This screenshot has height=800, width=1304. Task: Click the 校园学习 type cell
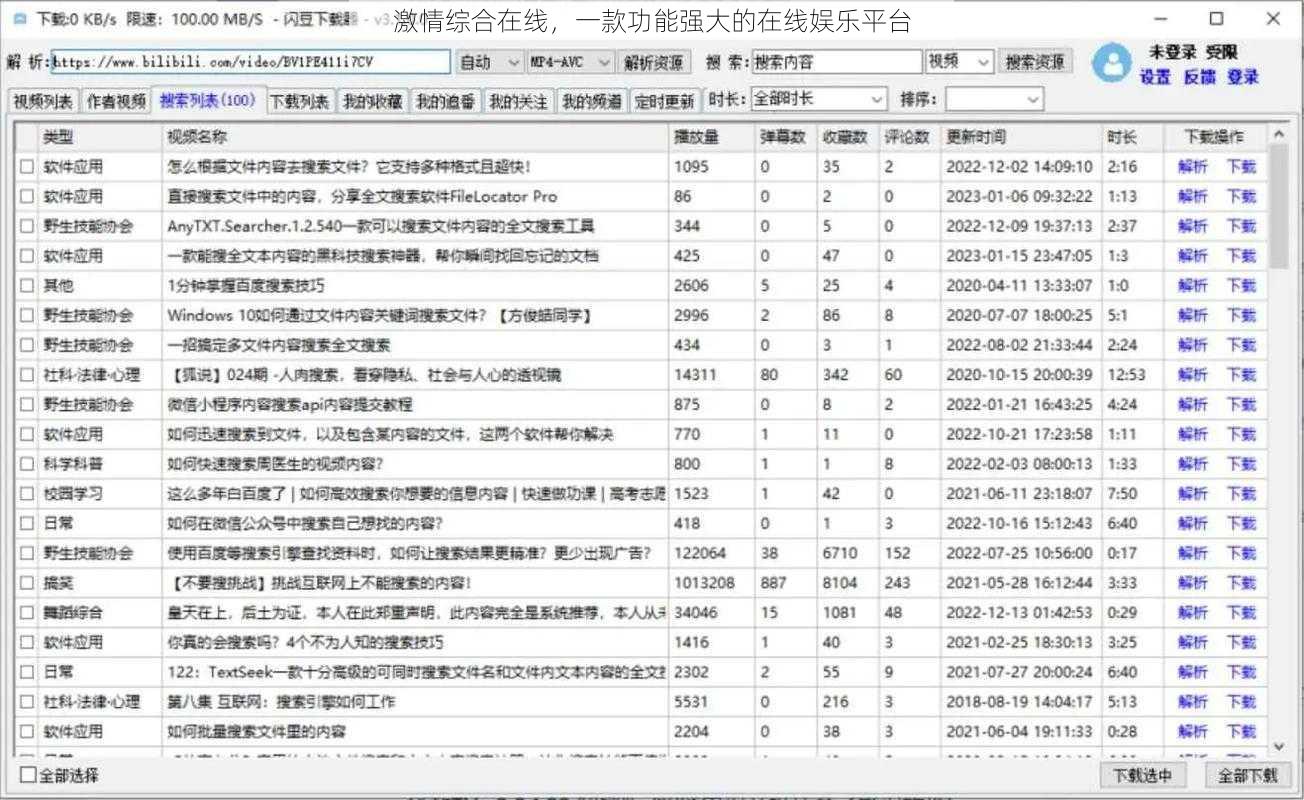click(x=73, y=494)
